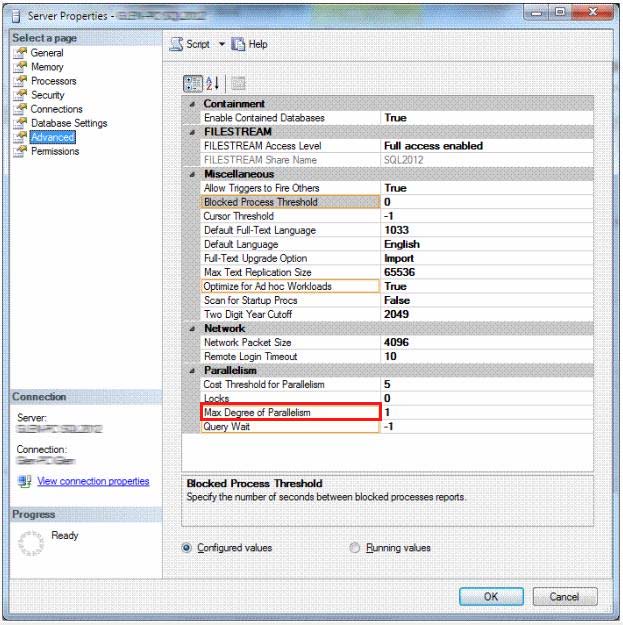
Task: Click the Connections page icon
Action: [20, 109]
